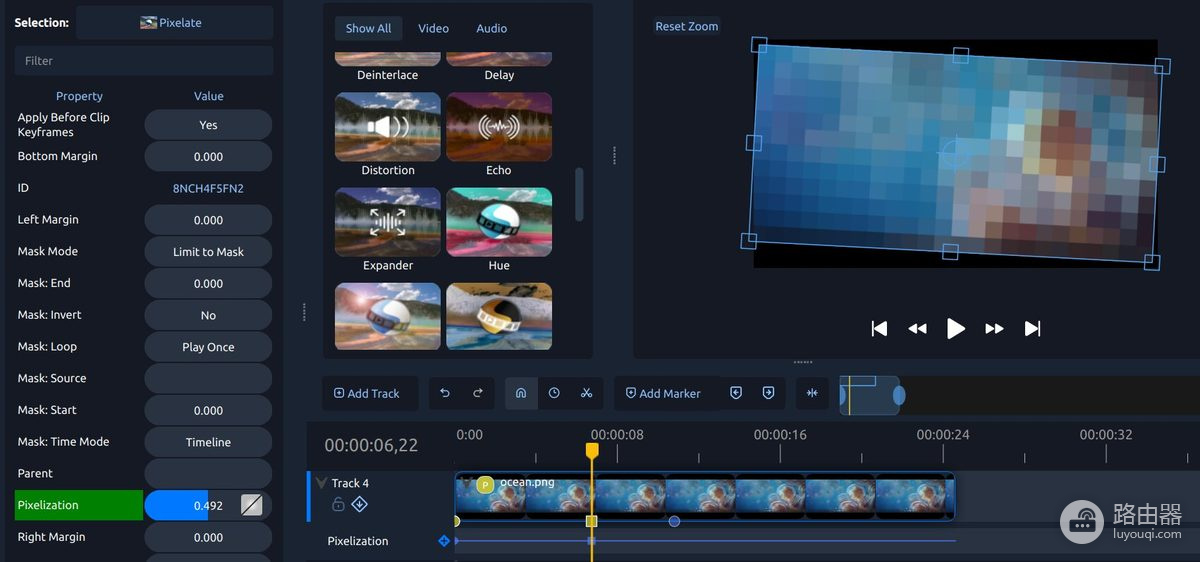This screenshot has height=562, width=1200.
Task: Play the video preview
Action: (x=956, y=328)
